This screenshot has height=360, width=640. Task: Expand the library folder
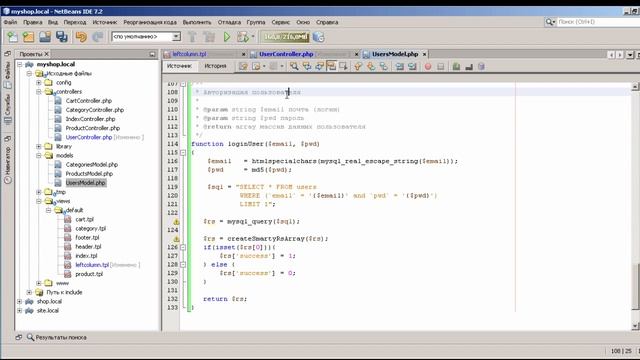click(39, 146)
